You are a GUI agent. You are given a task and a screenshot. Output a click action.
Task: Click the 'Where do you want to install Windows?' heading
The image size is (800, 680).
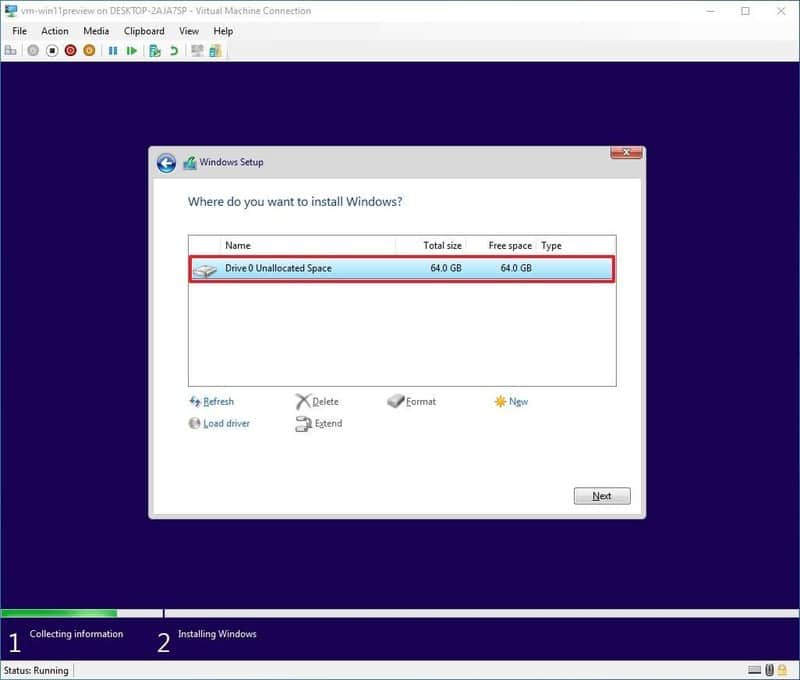click(x=295, y=202)
